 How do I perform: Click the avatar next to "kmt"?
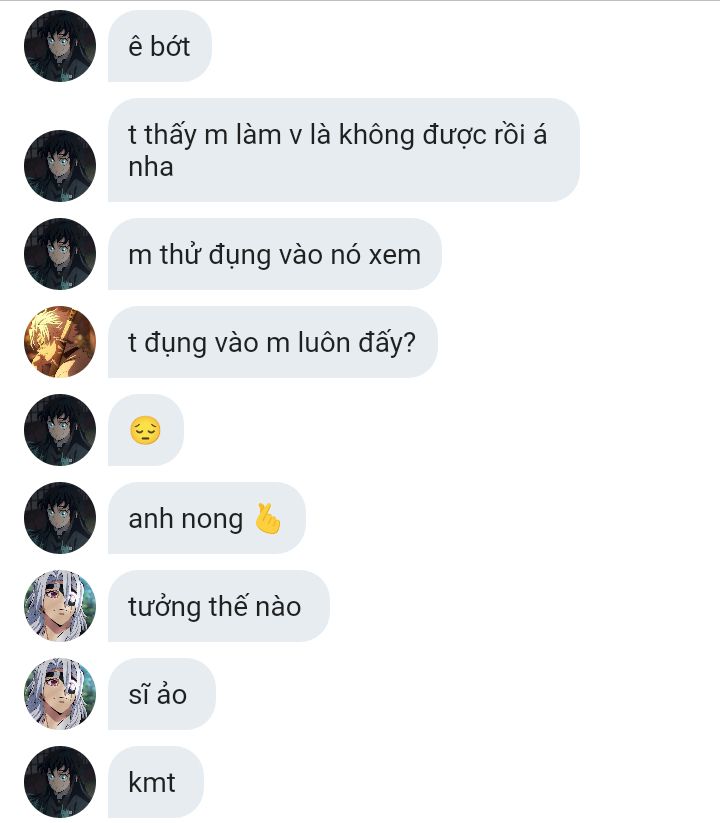60,782
